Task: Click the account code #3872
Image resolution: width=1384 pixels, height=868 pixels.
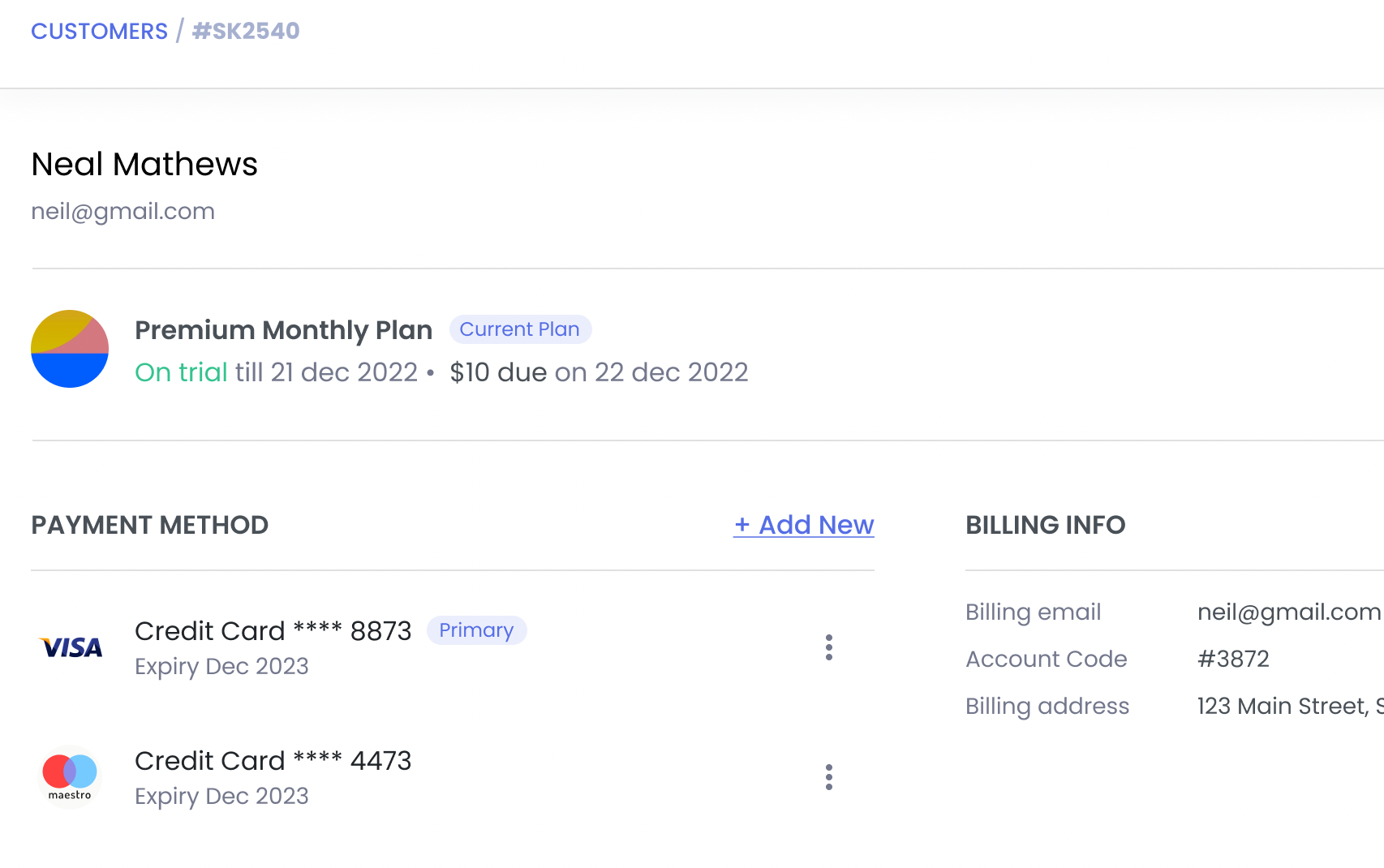Action: pos(1233,659)
